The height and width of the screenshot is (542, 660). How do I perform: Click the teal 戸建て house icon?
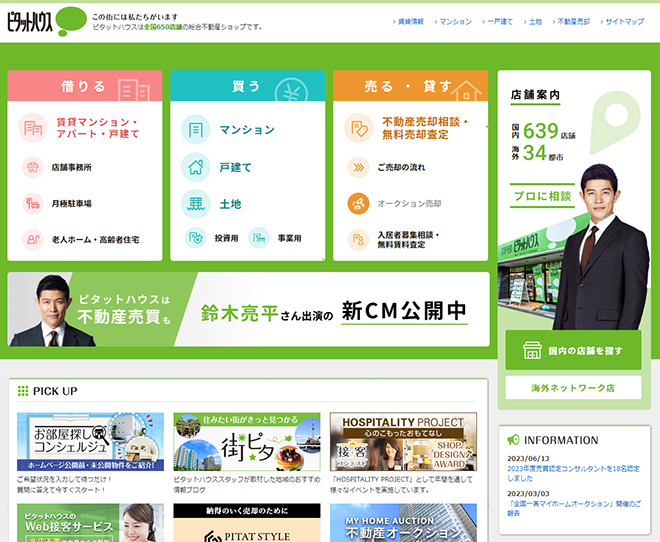click(x=196, y=167)
